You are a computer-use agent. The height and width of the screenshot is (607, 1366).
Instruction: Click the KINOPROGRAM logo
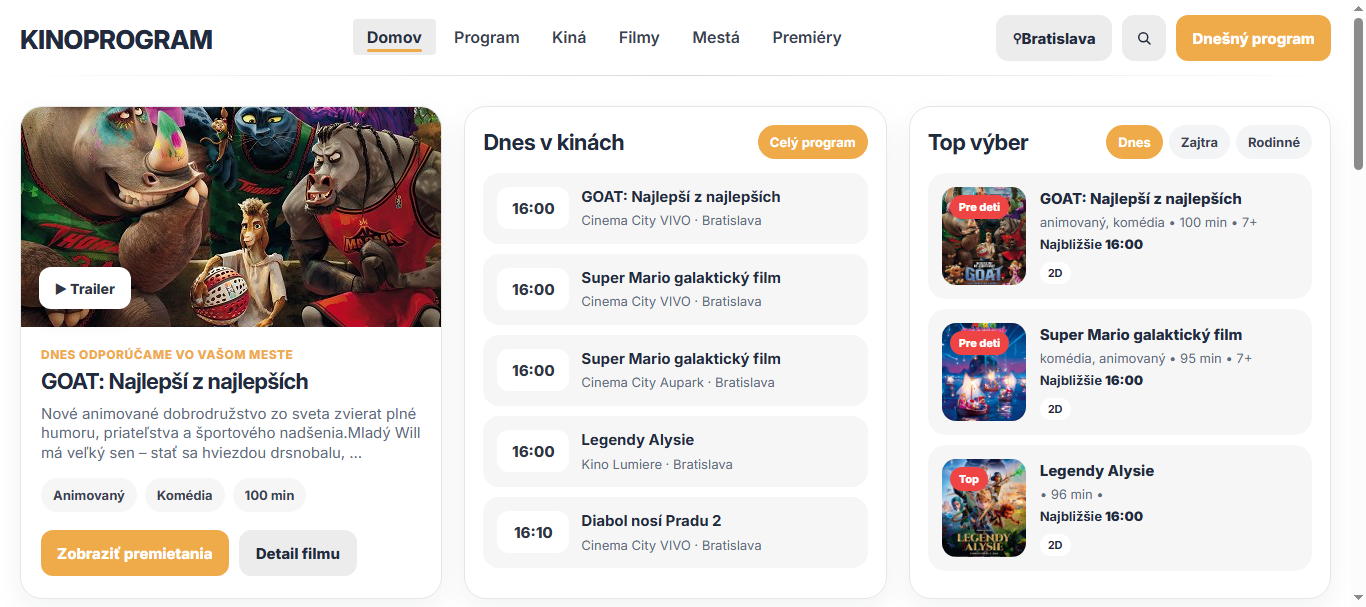pyautogui.click(x=116, y=39)
